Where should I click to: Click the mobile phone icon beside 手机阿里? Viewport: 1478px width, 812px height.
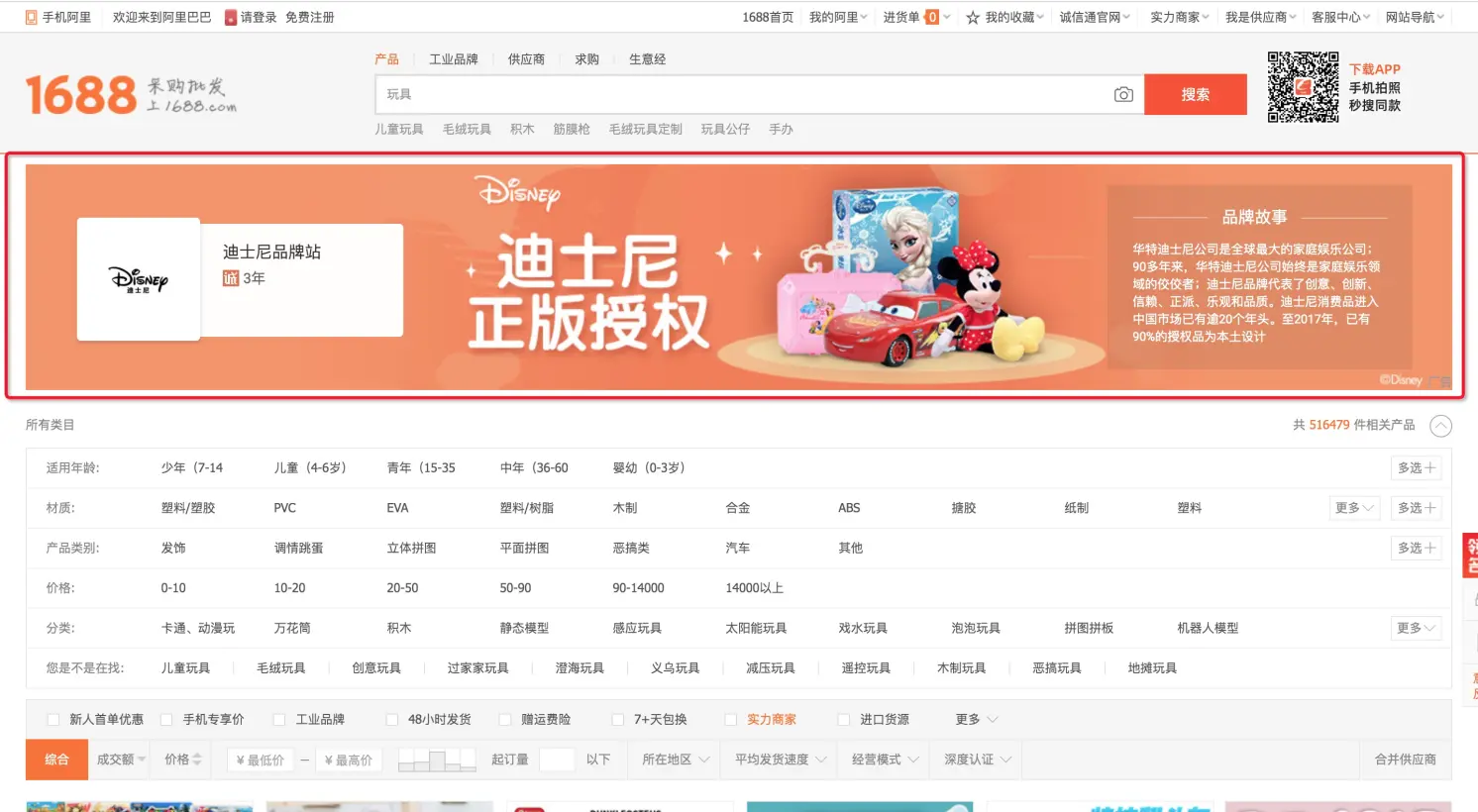pos(32,17)
